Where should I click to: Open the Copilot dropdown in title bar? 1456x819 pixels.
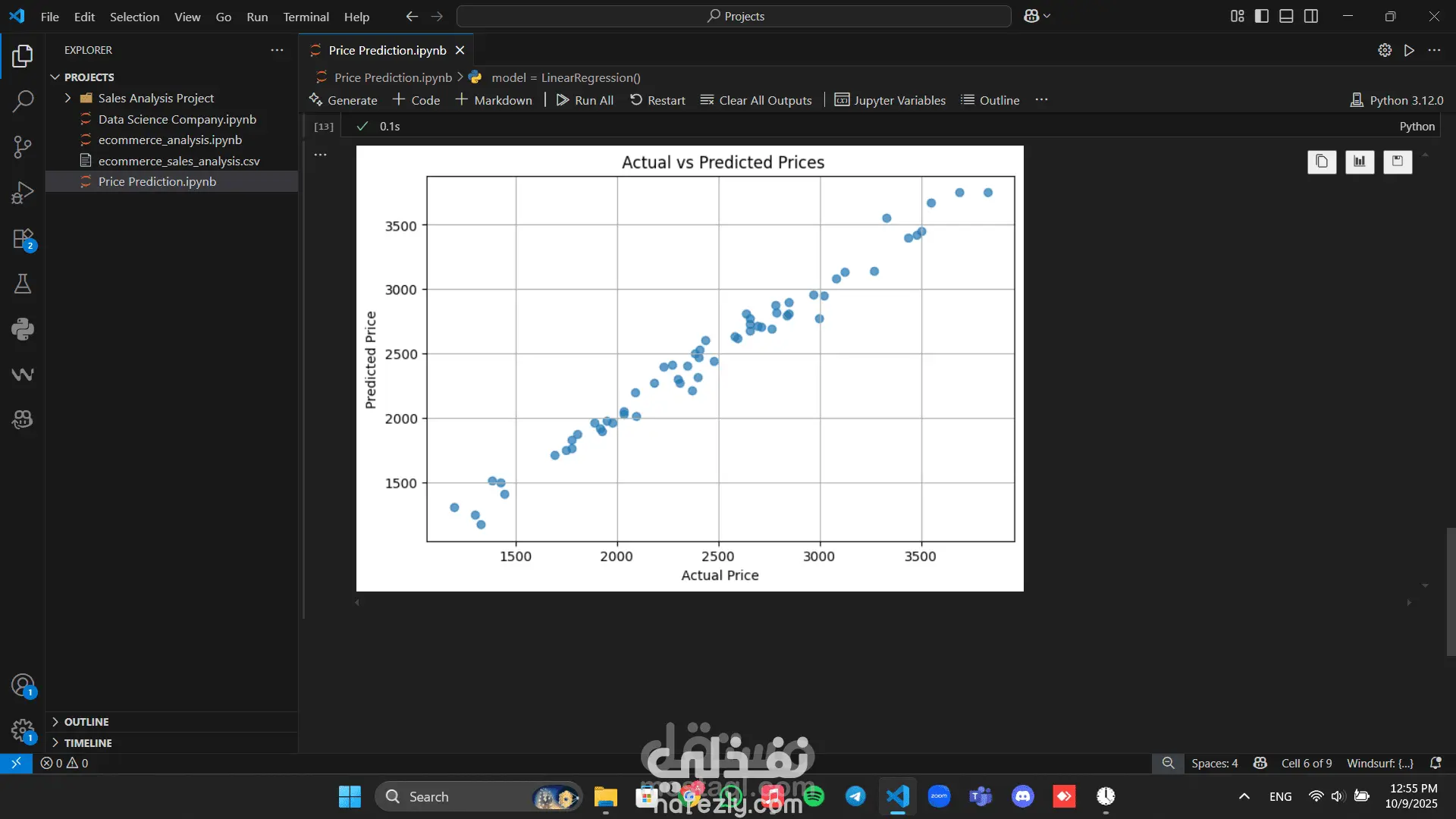pos(1037,17)
